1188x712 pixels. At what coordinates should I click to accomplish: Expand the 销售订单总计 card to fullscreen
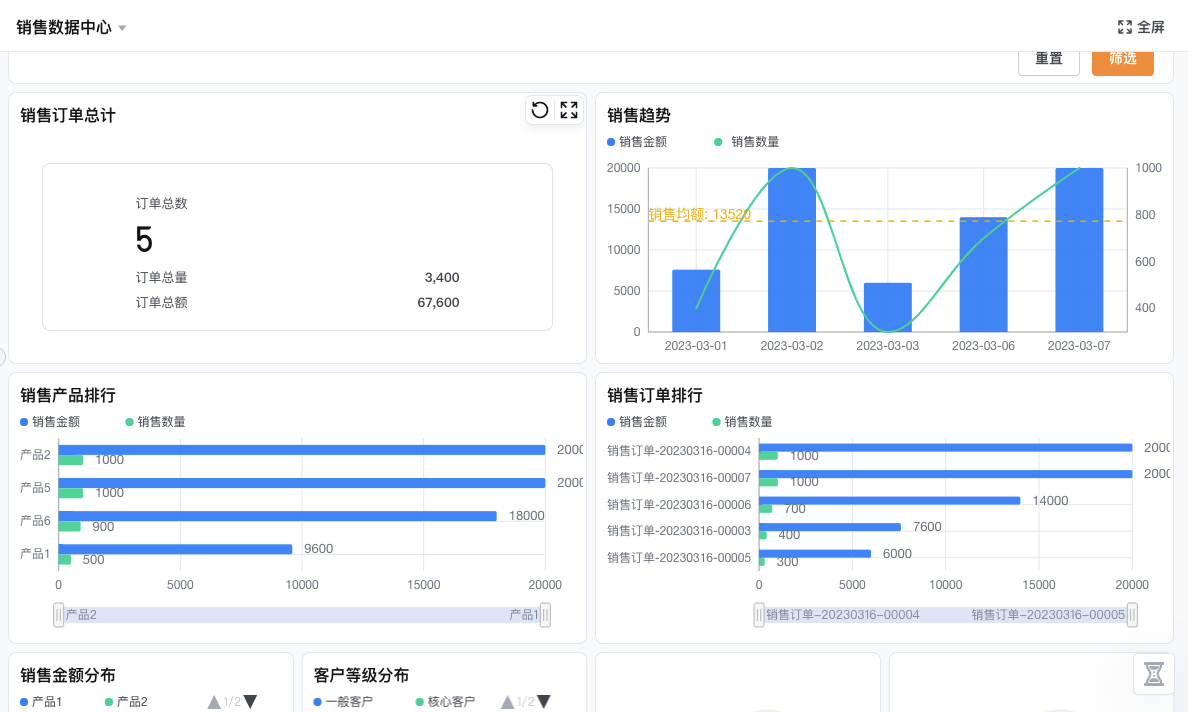569,111
